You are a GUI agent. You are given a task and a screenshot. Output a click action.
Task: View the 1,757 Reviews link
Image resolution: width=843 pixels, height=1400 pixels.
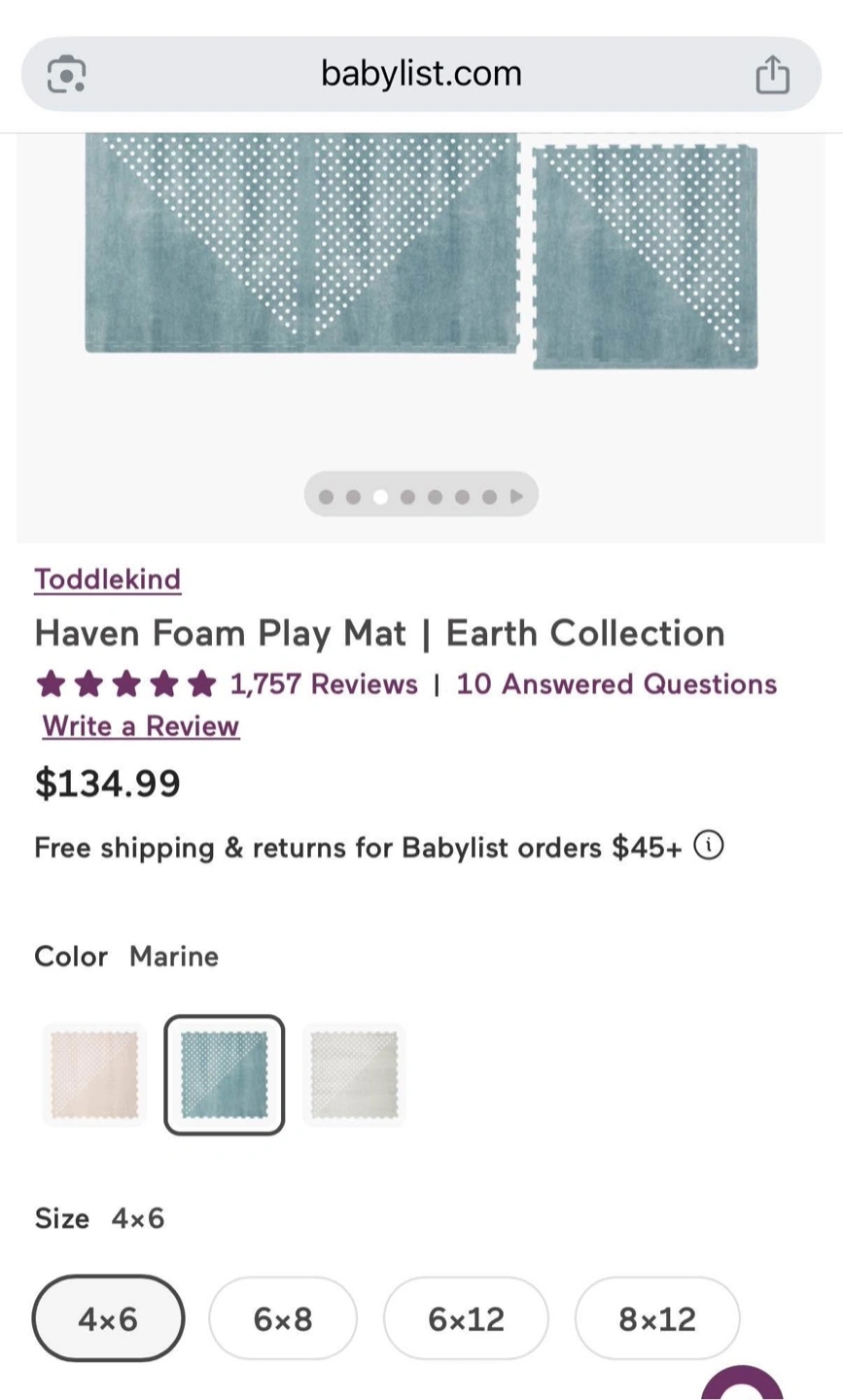324,684
